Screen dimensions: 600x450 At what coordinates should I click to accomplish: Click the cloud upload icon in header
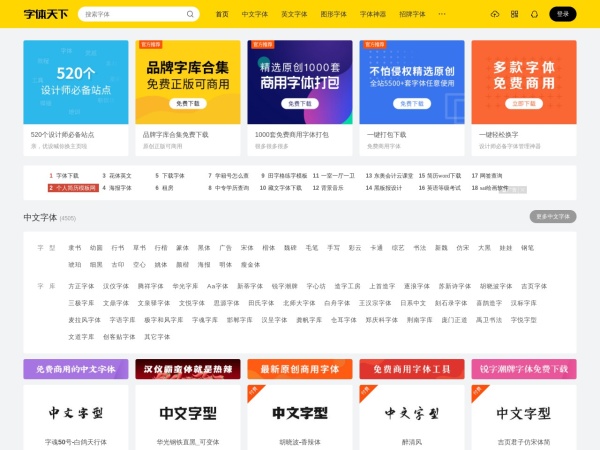tap(495, 14)
